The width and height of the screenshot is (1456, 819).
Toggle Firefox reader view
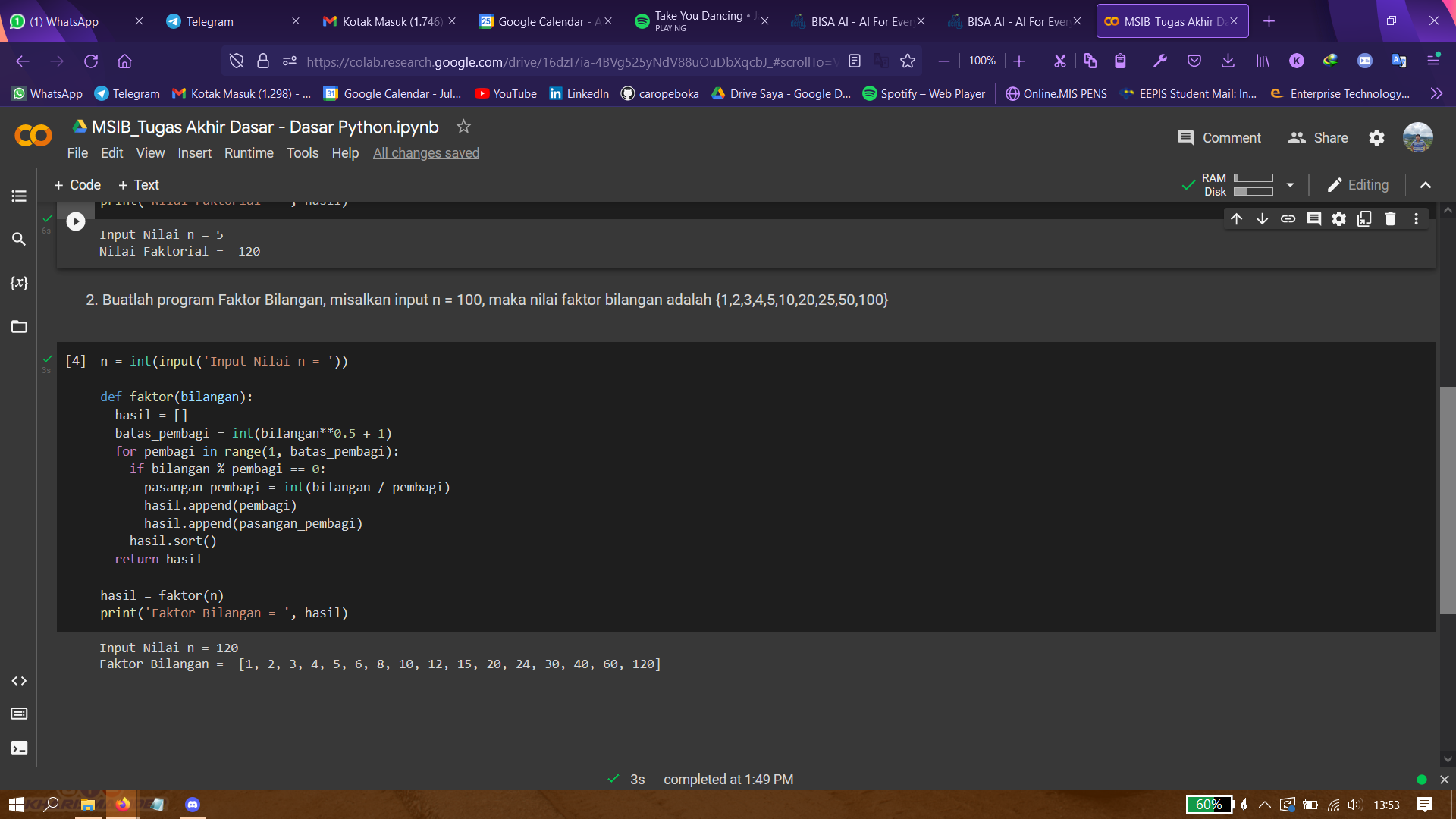(x=855, y=61)
